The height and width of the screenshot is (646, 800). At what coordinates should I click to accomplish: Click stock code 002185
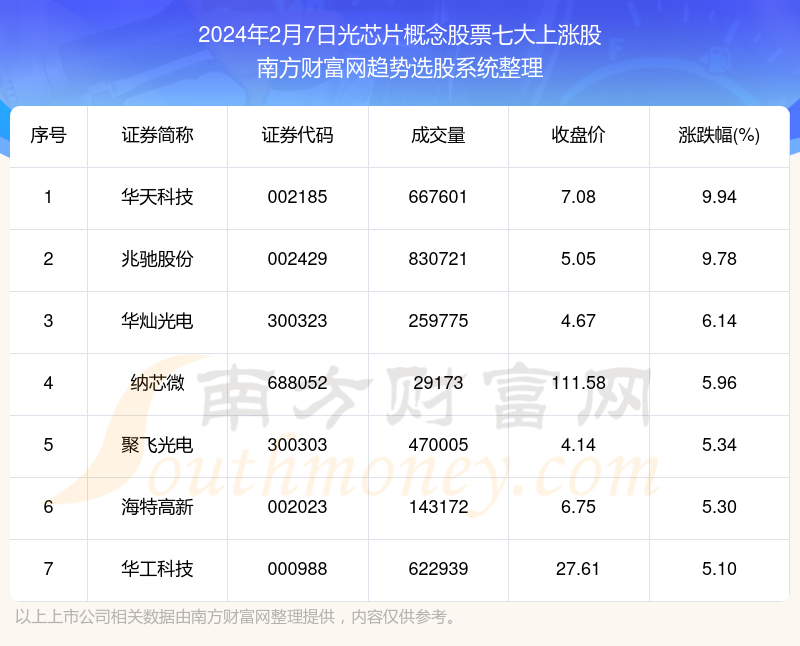297,197
